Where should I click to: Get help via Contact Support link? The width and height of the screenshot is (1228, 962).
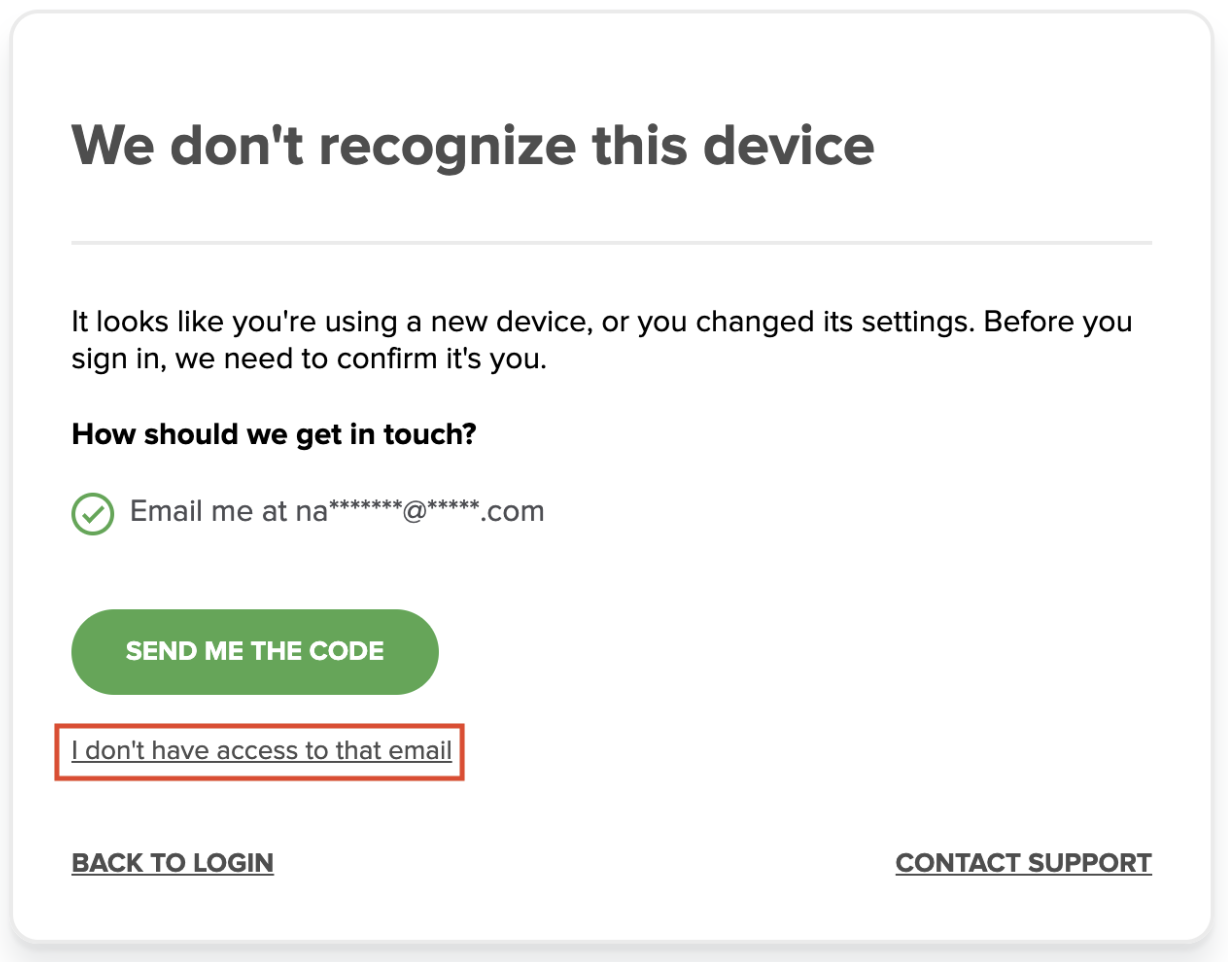pyautogui.click(x=1024, y=863)
